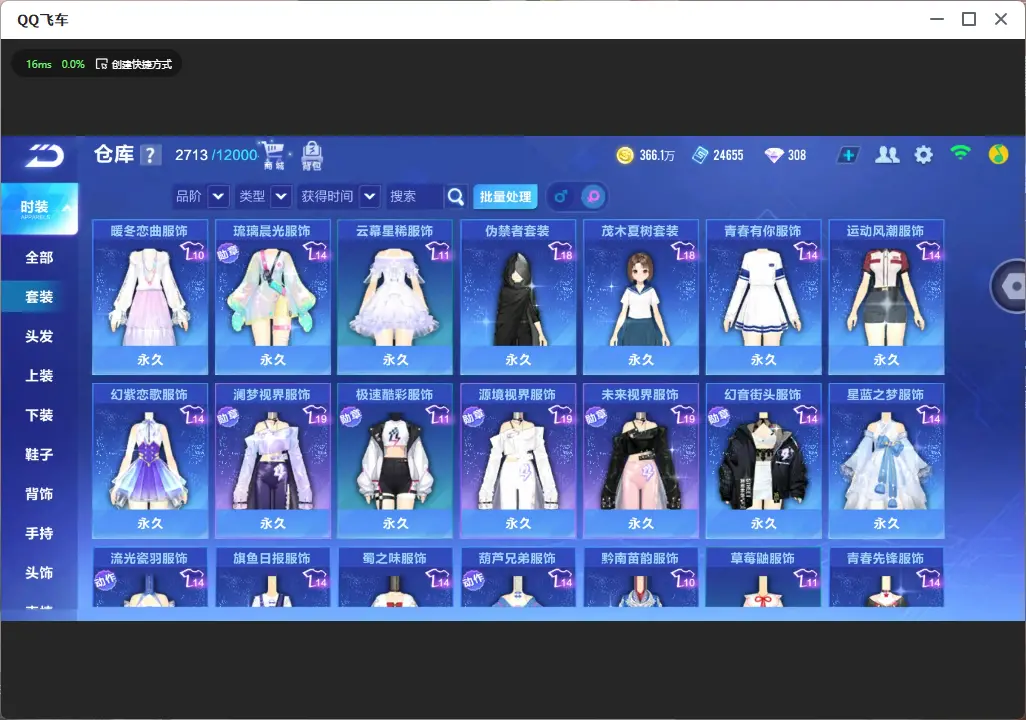Click the 搜索 search field
Screen dimensions: 1026x720
pyautogui.click(x=415, y=196)
